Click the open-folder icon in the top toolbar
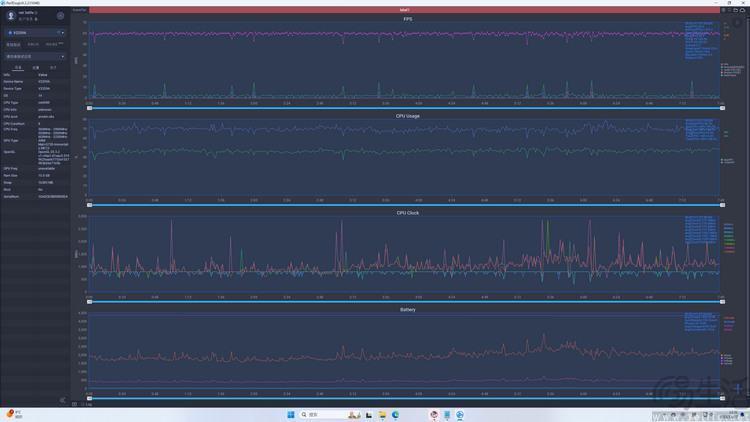Viewport: 750px width, 422px height. [x=736, y=10]
